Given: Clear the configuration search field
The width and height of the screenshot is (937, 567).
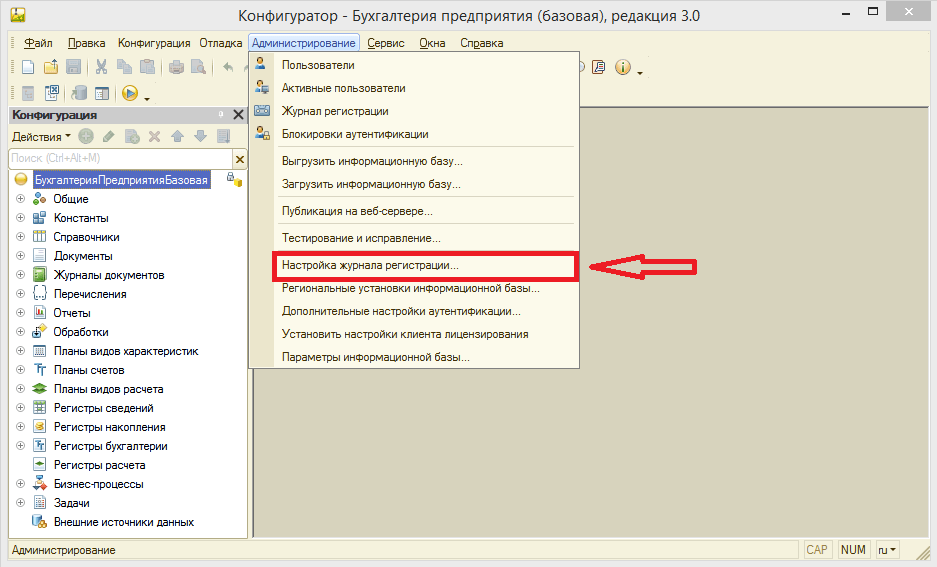Looking at the screenshot, I should click(239, 159).
